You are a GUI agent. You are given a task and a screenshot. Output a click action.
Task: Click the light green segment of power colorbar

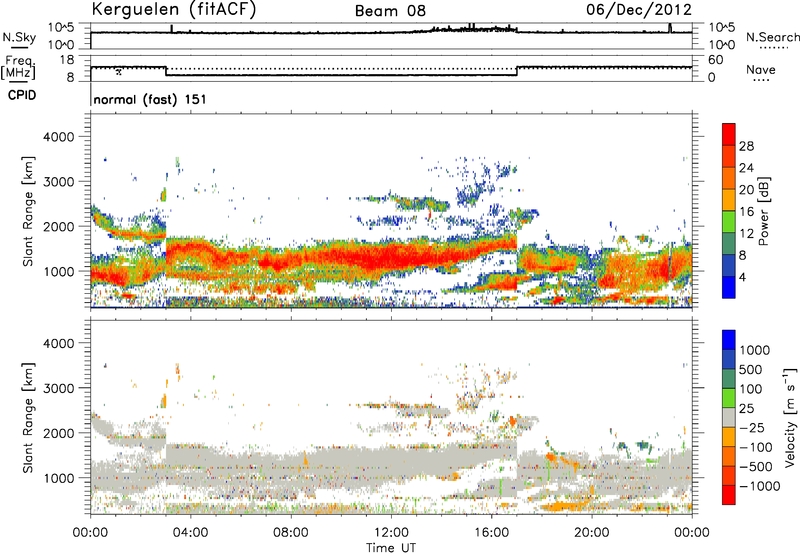(x=729, y=222)
